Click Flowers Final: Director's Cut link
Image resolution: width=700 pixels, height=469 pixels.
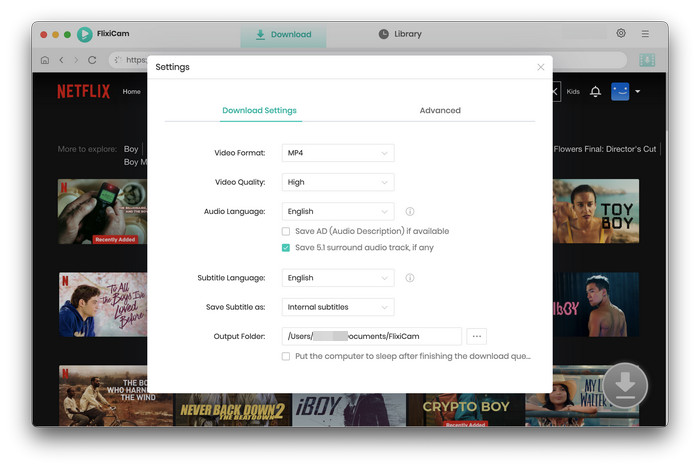coord(605,149)
